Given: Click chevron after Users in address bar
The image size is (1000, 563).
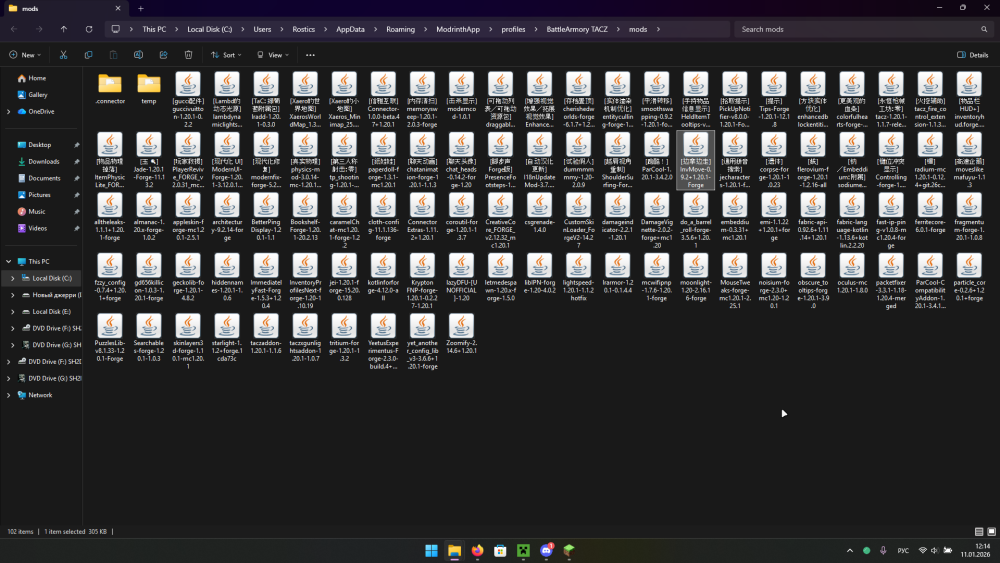Looking at the screenshot, I should [x=281, y=29].
